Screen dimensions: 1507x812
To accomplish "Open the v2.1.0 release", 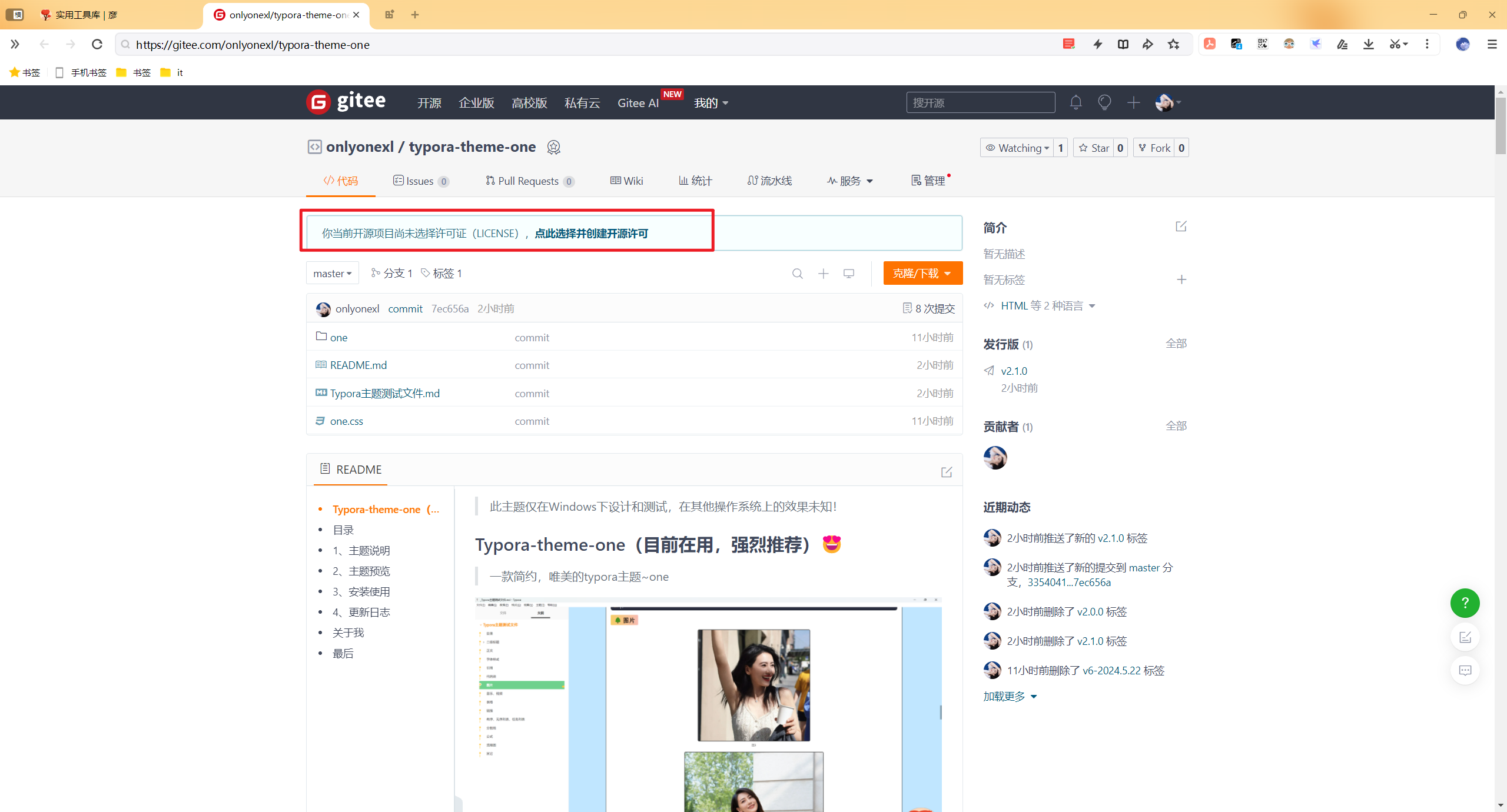I will (1014, 371).
